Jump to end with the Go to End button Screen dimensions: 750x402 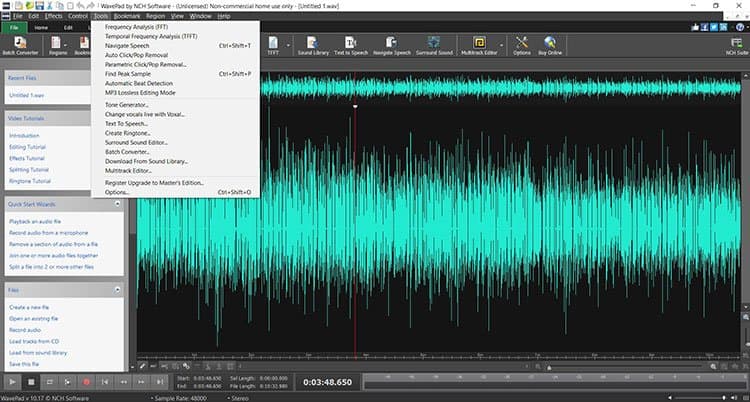point(160,382)
